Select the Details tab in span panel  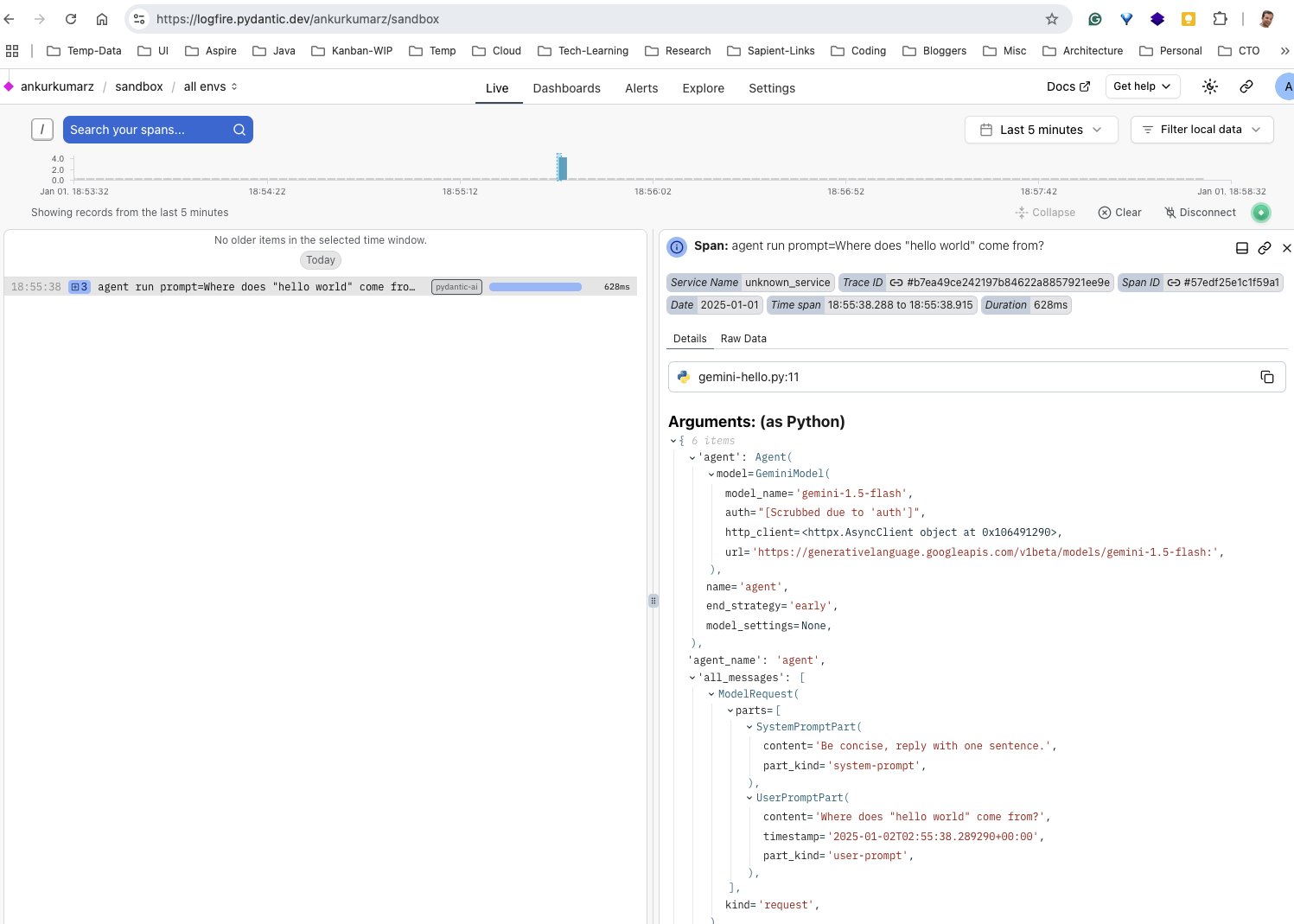click(x=690, y=339)
